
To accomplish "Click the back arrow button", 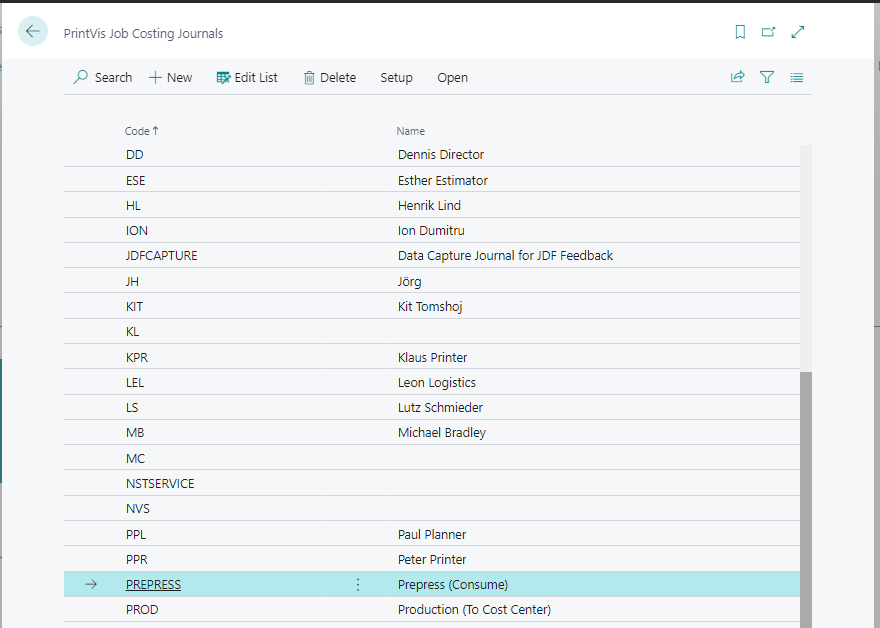I will (33, 32).
